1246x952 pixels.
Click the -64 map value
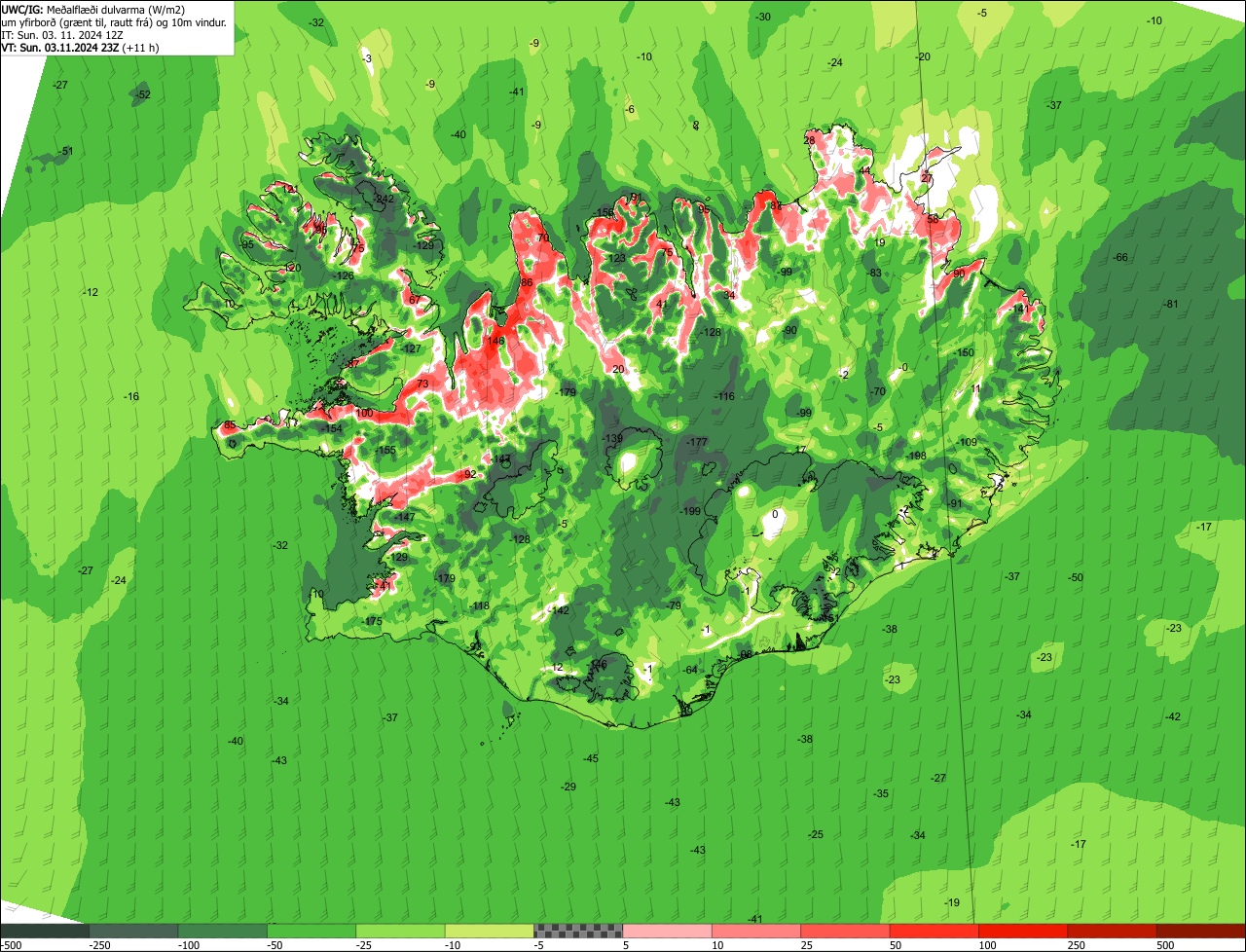coord(690,670)
